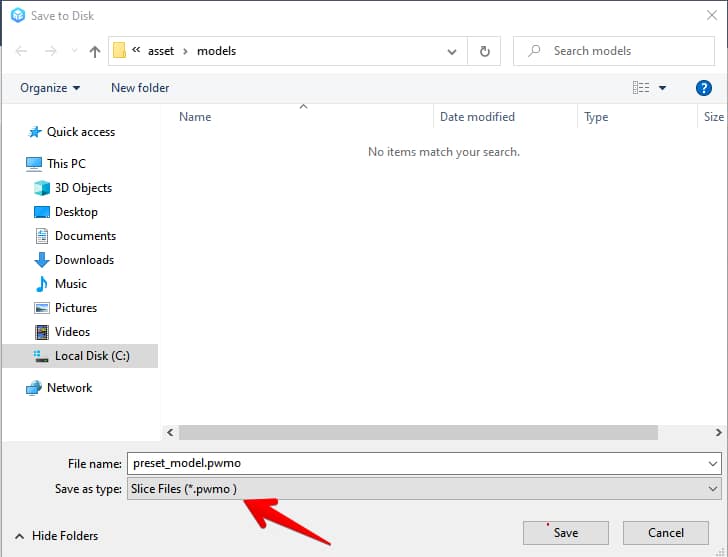
Task: Select This PC in navigation pane
Action: tap(66, 163)
